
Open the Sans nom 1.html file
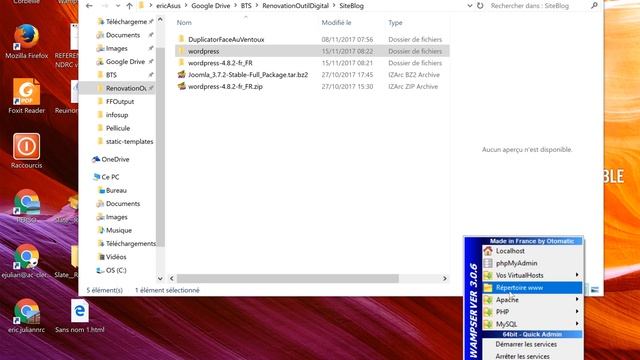[x=80, y=316]
